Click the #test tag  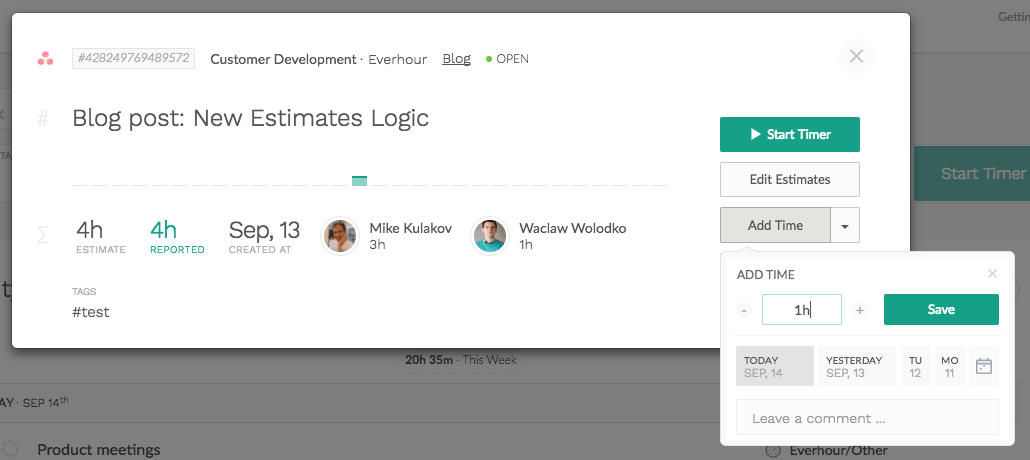pyautogui.click(x=91, y=312)
